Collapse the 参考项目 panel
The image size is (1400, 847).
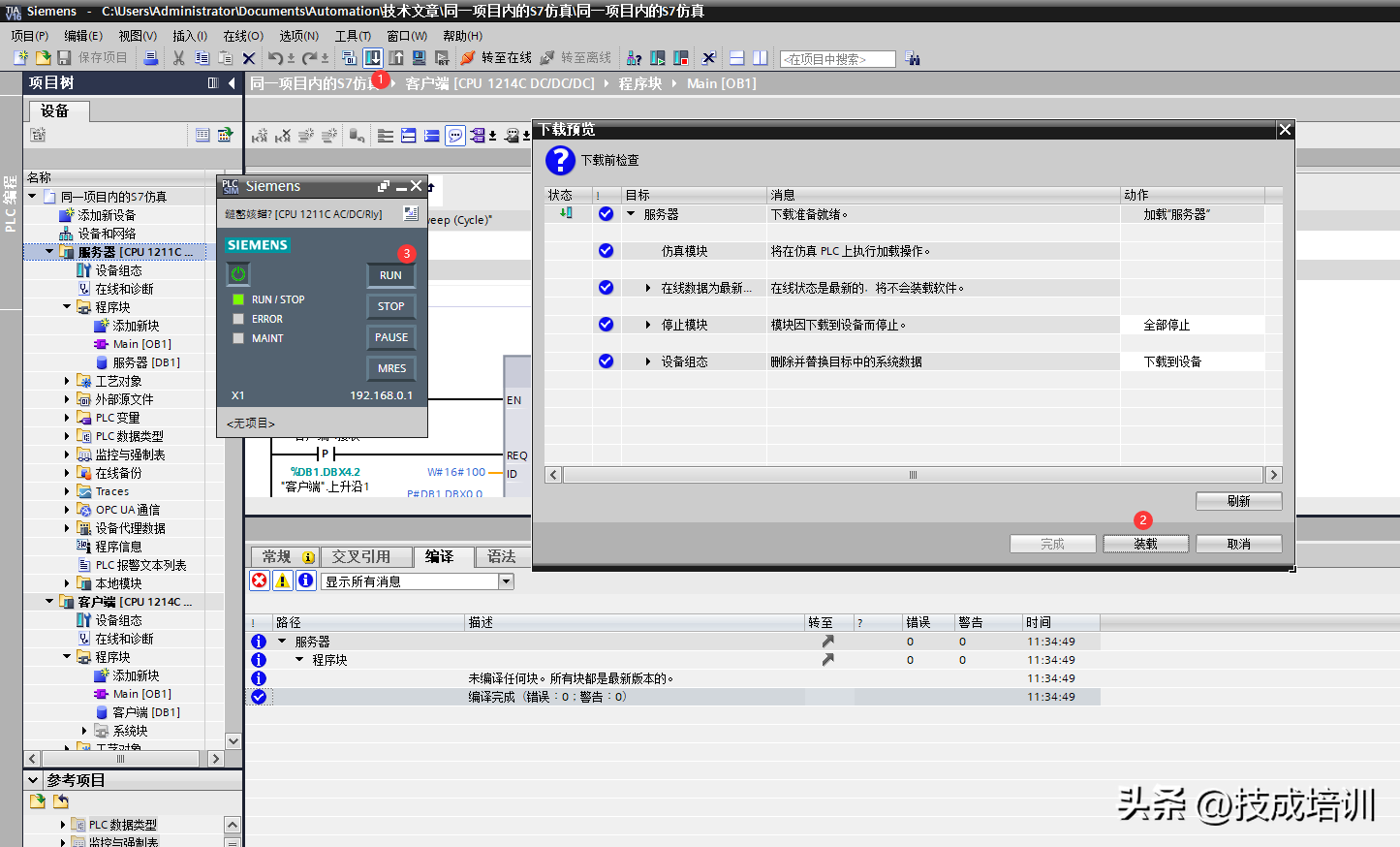click(x=34, y=780)
